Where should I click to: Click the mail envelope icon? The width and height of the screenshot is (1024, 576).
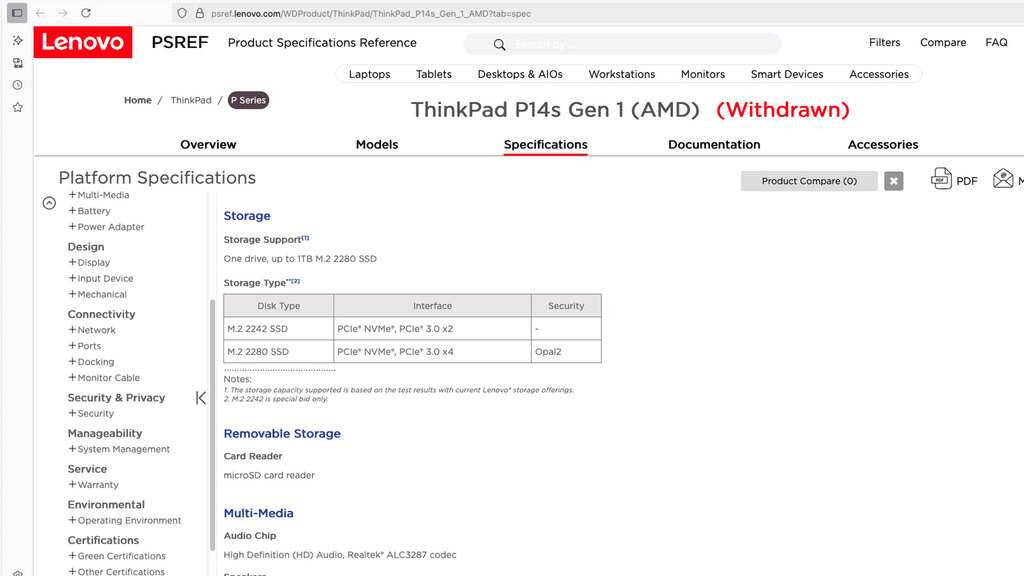coord(1003,178)
